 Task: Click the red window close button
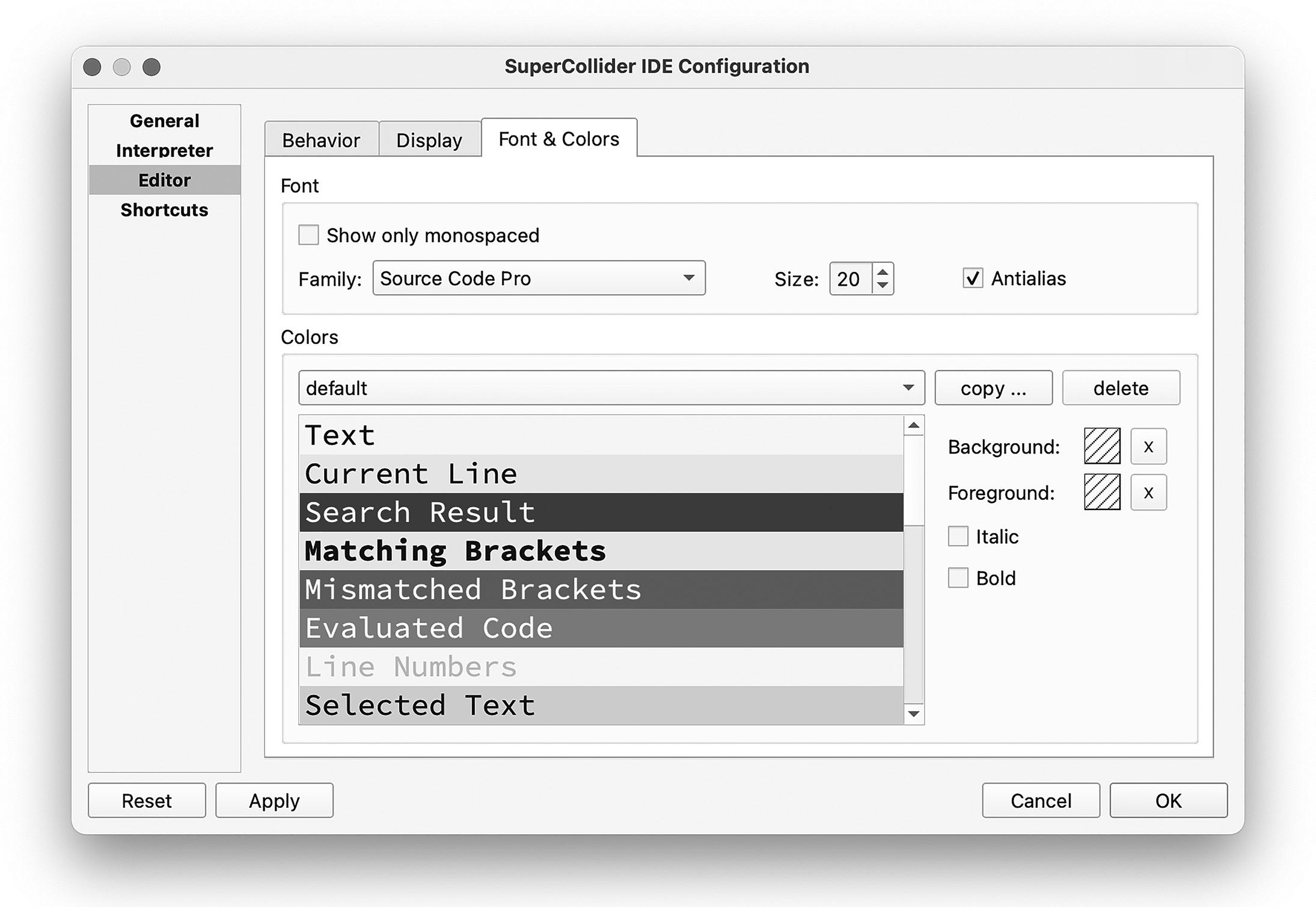click(x=92, y=67)
